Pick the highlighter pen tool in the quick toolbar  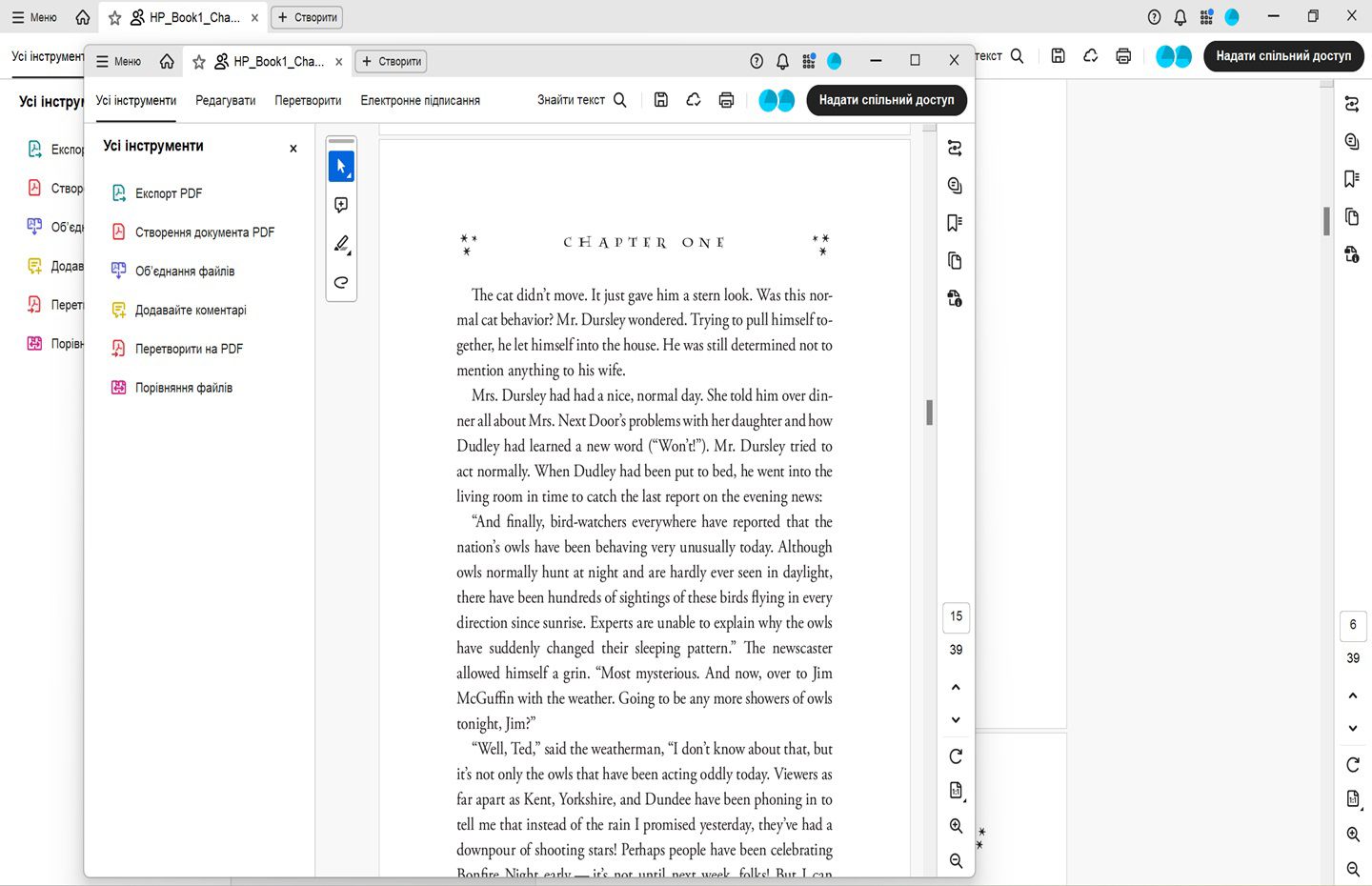341,244
